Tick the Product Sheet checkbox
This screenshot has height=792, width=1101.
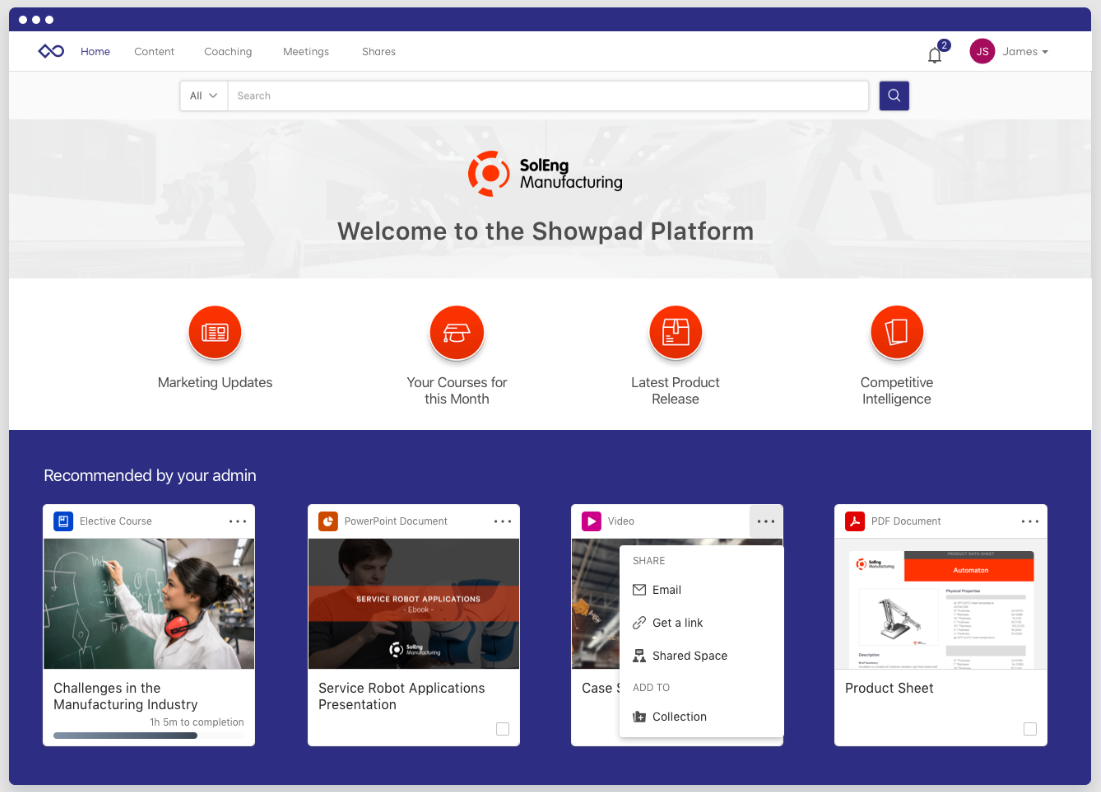1030,729
